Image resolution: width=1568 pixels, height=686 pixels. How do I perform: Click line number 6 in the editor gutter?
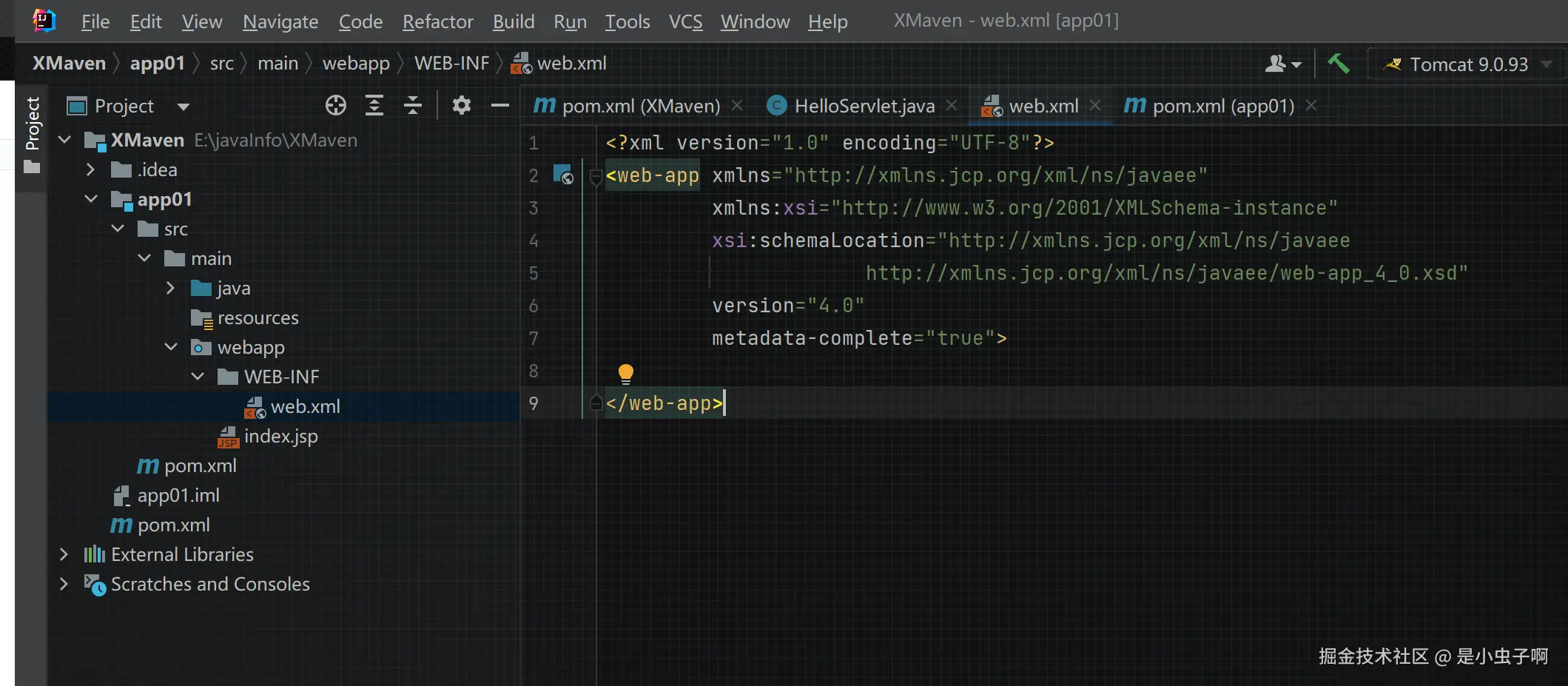pos(534,306)
